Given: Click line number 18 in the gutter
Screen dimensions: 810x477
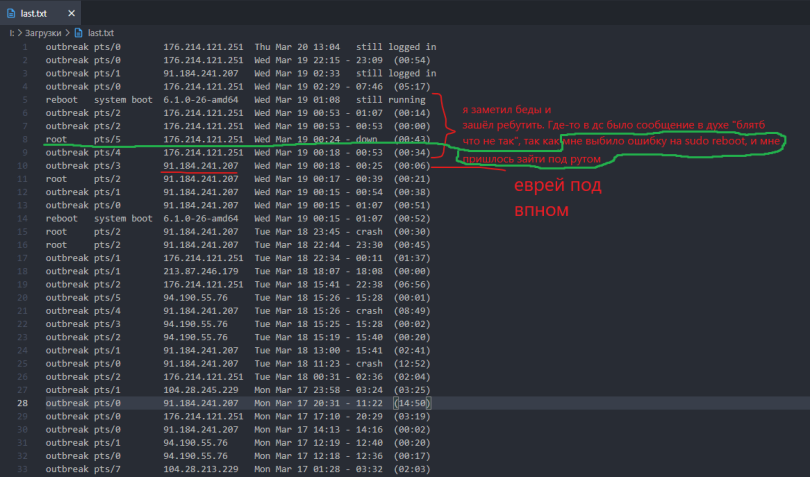Looking at the screenshot, I should [x=23, y=271].
